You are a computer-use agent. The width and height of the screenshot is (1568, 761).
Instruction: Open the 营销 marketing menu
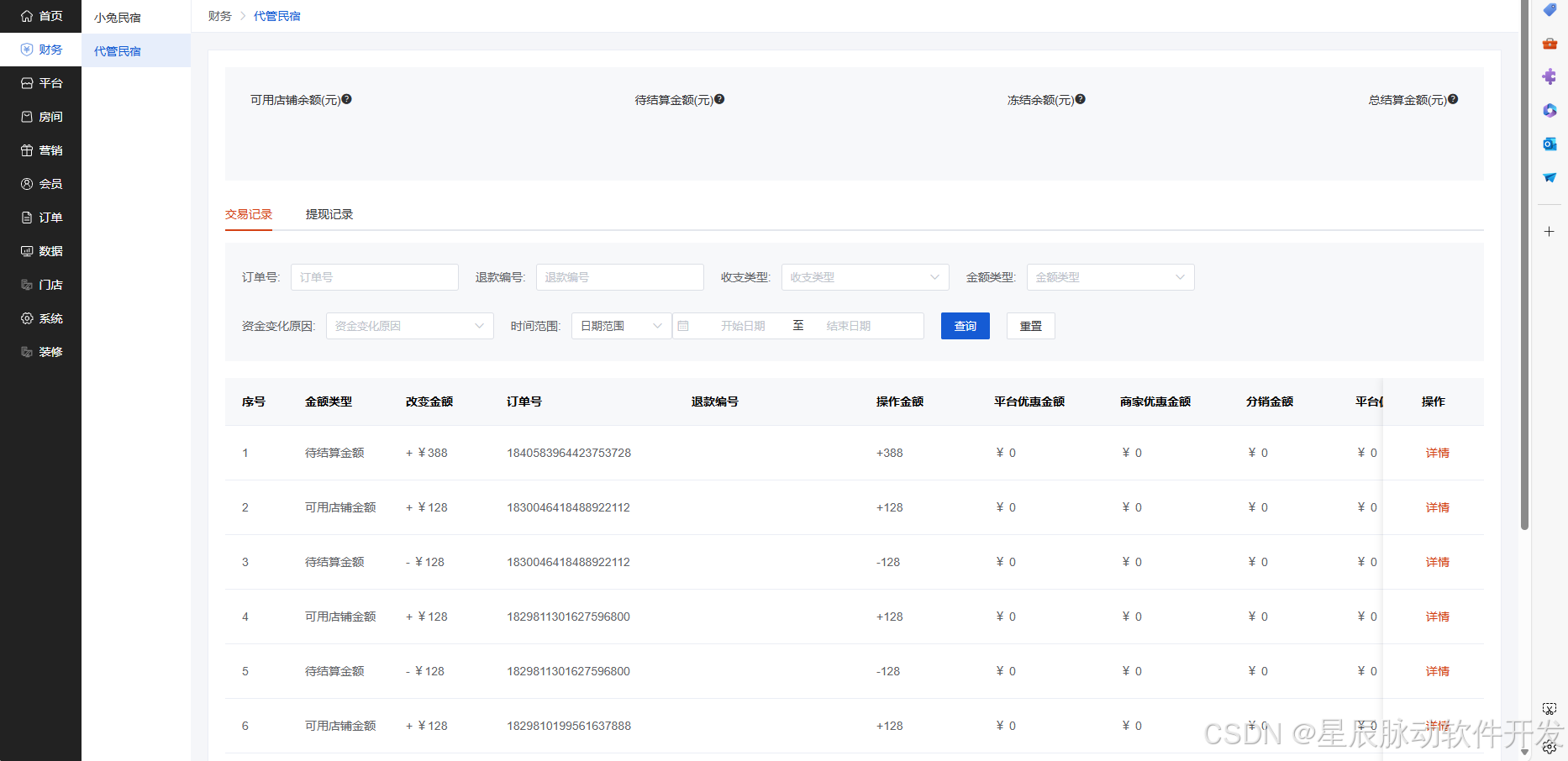tap(40, 150)
